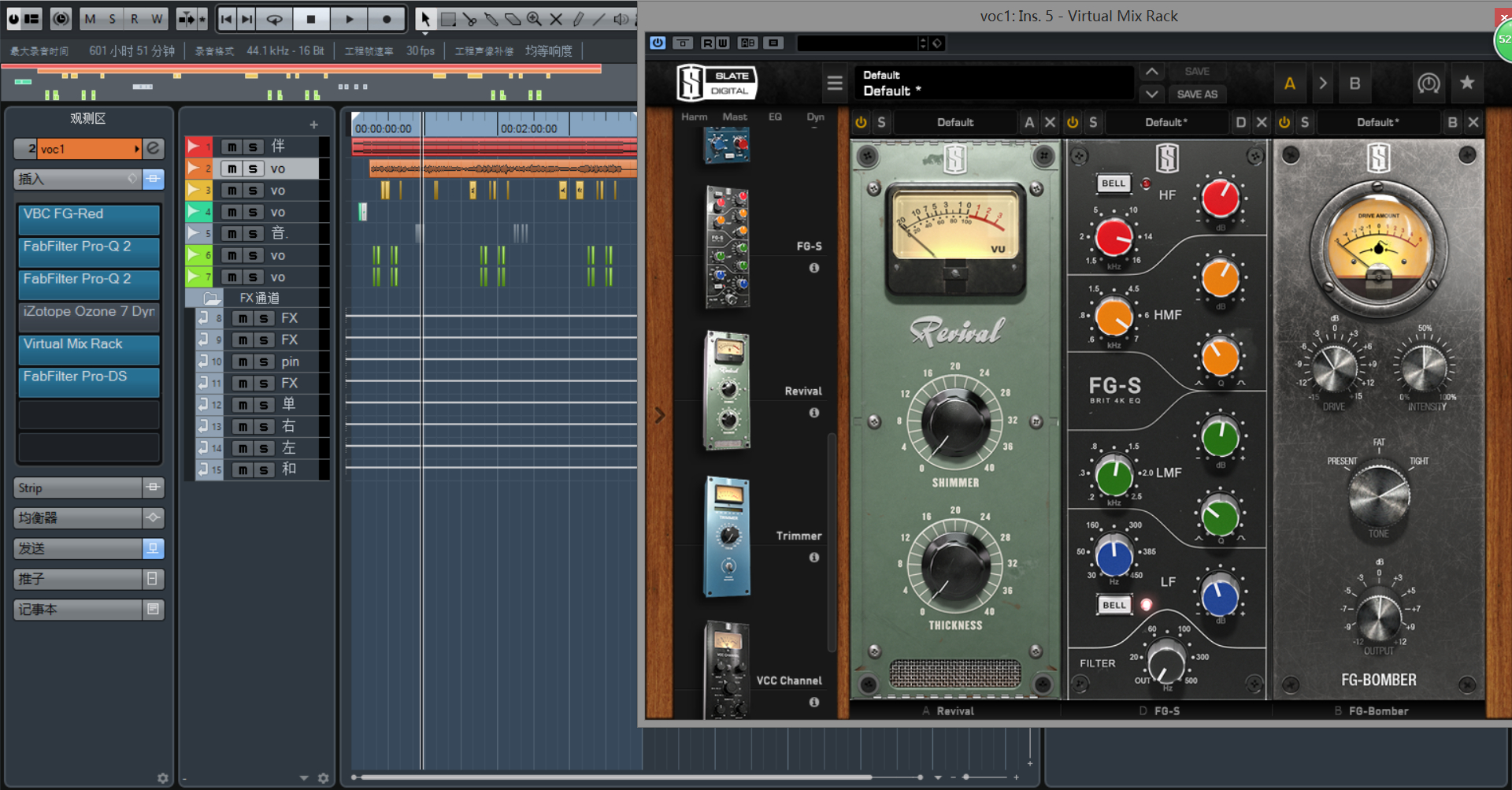Viewport: 1512px width, 790px height.
Task: Toggle FG-S module power button
Action: click(1073, 122)
